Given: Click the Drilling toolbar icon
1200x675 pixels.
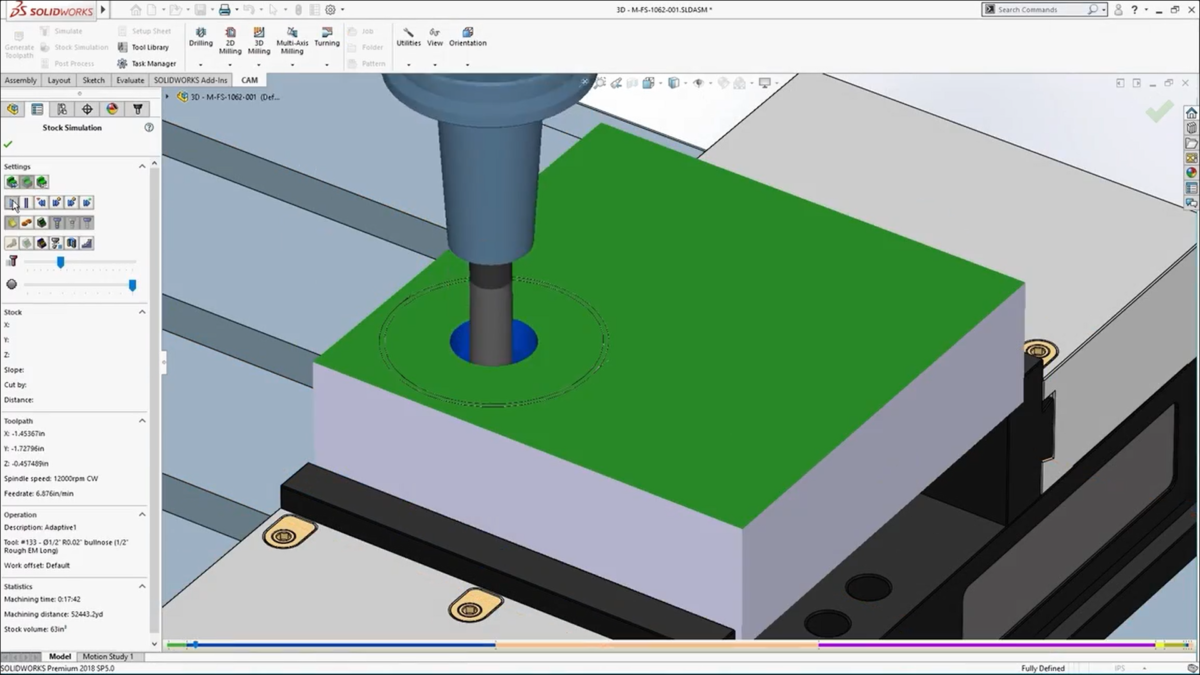Looking at the screenshot, I should (201, 32).
